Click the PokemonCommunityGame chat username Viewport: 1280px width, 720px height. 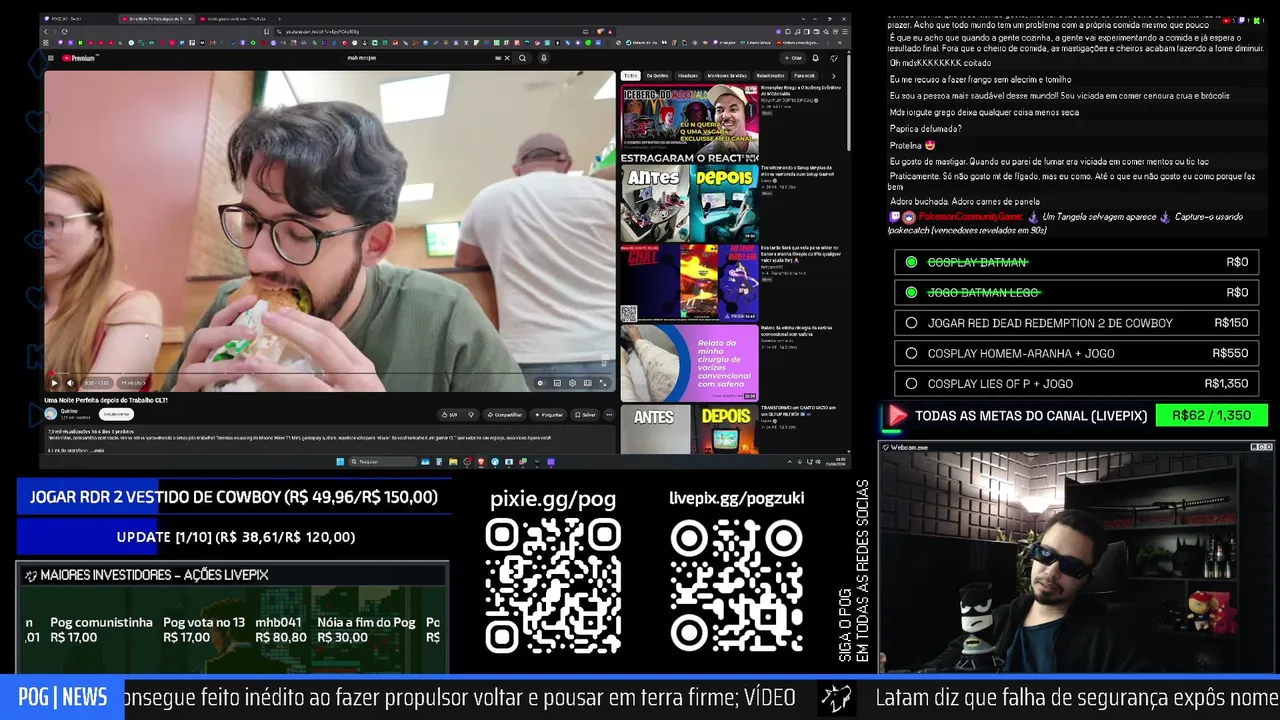click(x=969, y=217)
